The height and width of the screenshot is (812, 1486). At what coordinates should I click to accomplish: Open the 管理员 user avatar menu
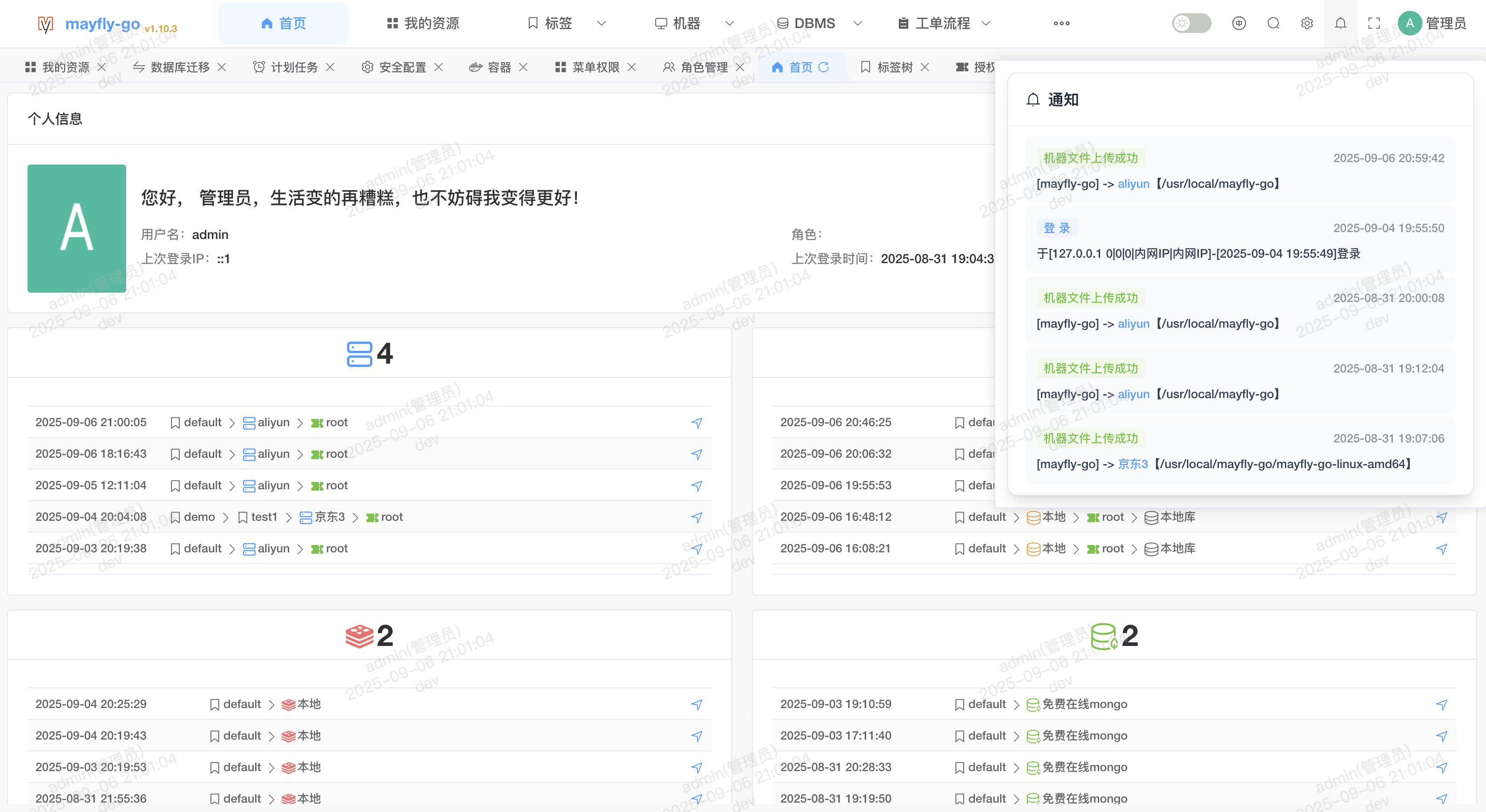coord(1432,23)
